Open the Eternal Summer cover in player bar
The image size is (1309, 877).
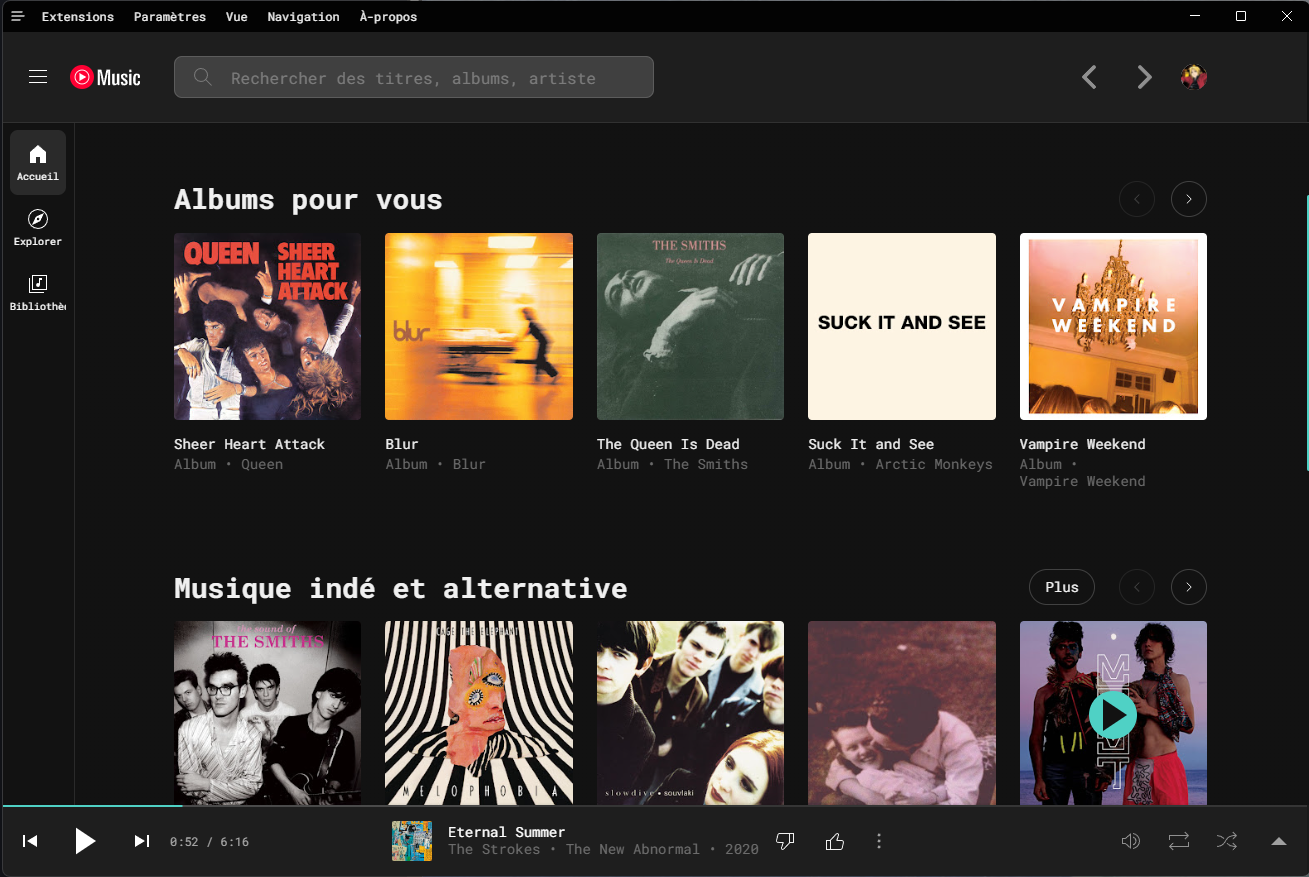[412, 841]
